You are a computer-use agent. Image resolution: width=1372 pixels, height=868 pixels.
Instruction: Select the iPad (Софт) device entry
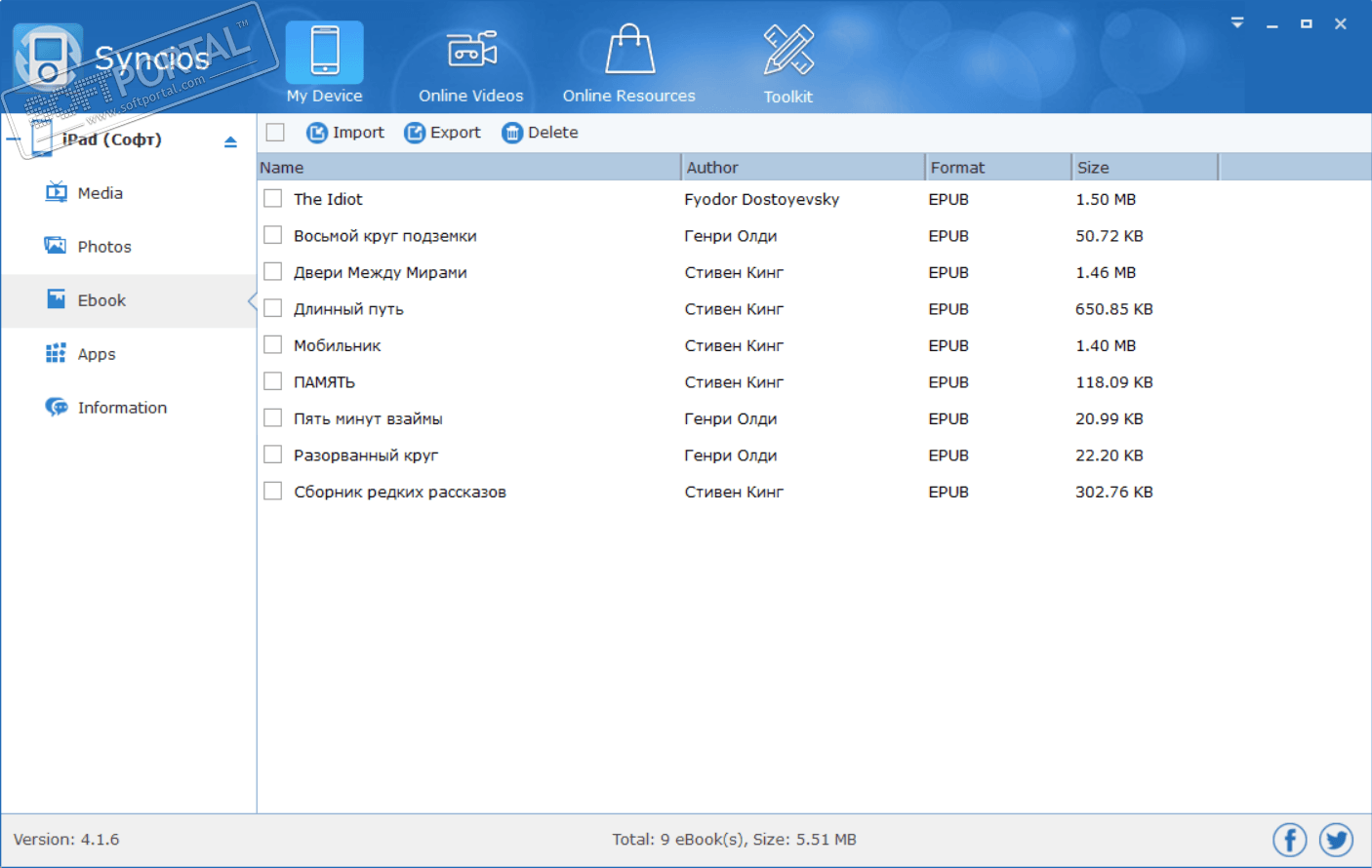coord(112,139)
